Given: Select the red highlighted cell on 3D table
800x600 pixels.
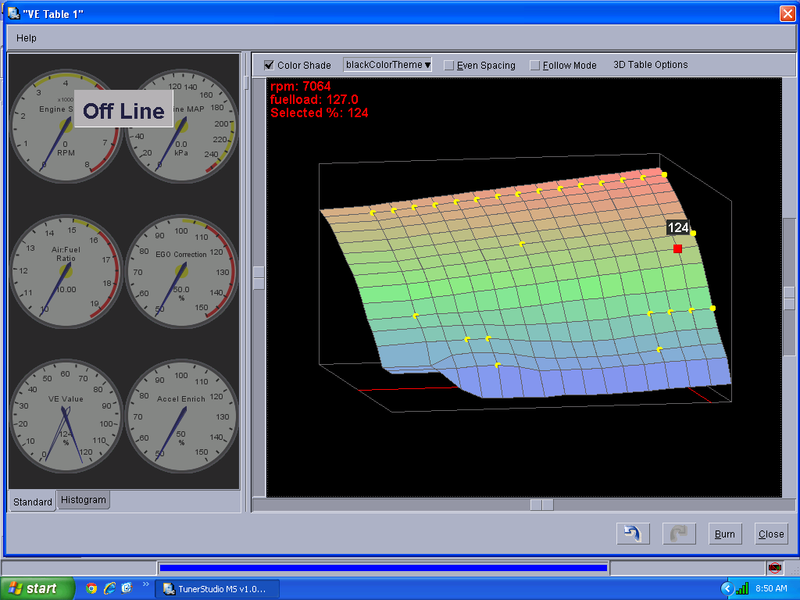Looking at the screenshot, I should click(x=678, y=248).
